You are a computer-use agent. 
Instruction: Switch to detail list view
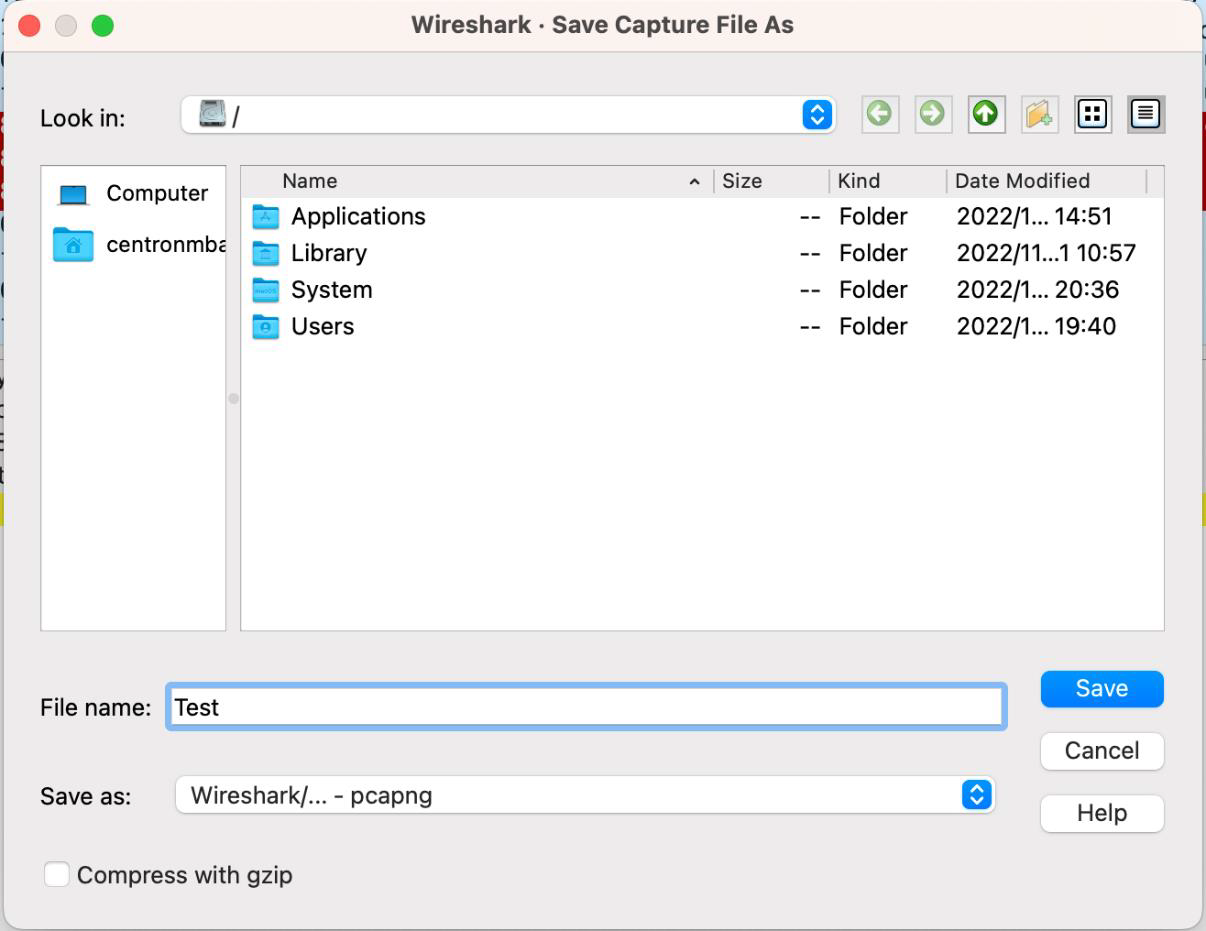coord(1146,115)
